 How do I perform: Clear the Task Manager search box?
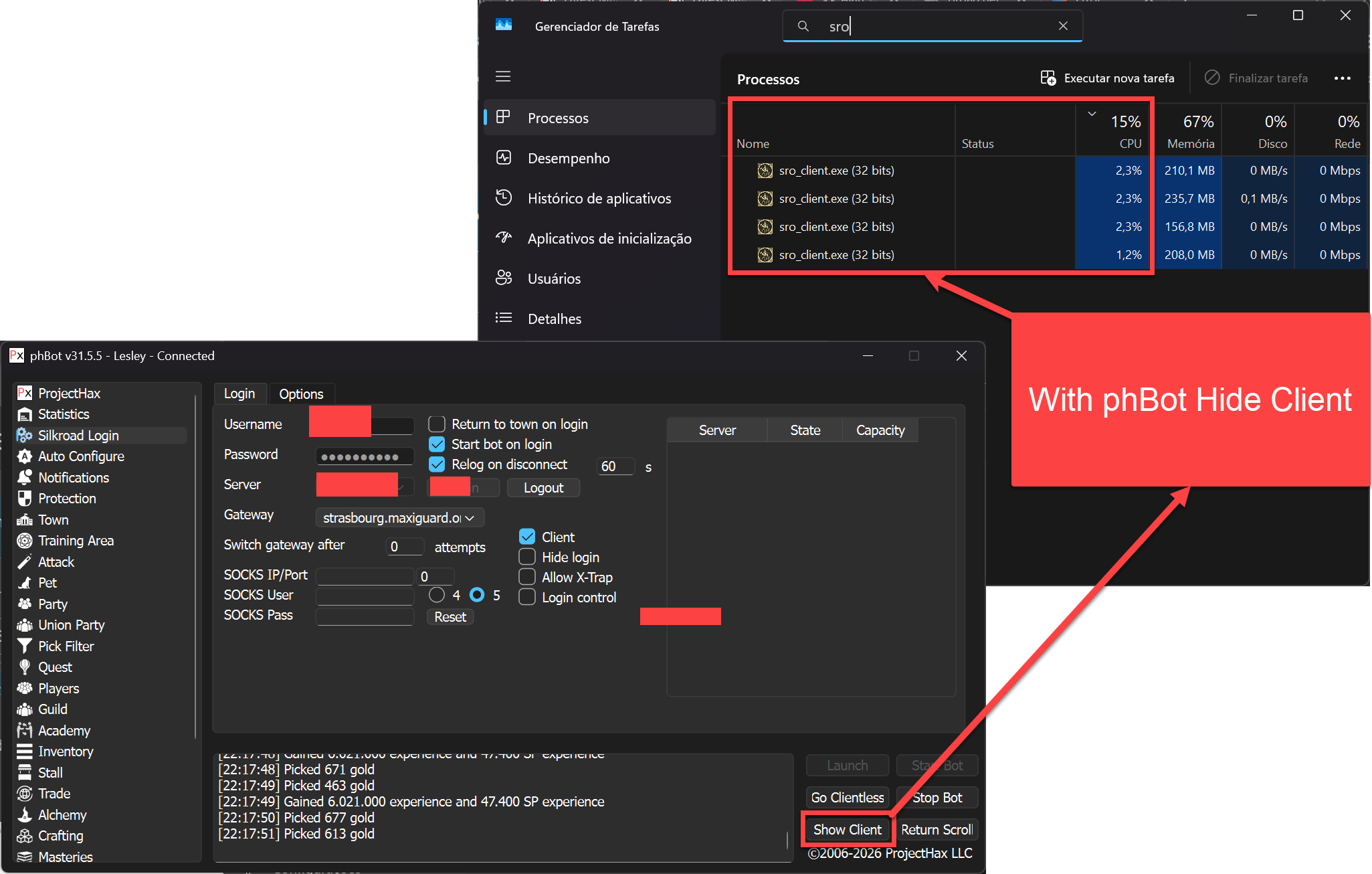(x=1063, y=26)
